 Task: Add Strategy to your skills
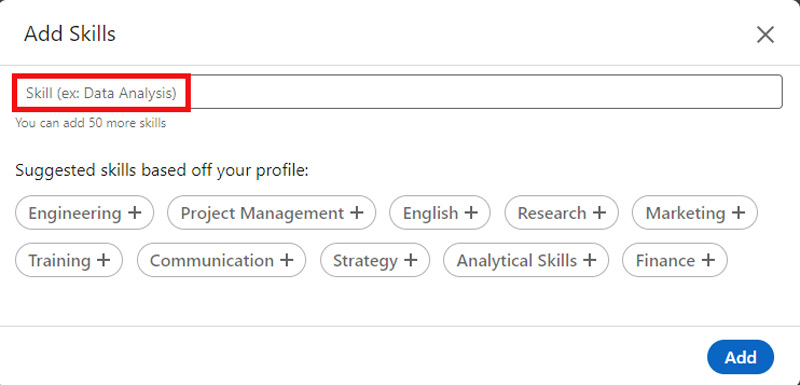375,260
